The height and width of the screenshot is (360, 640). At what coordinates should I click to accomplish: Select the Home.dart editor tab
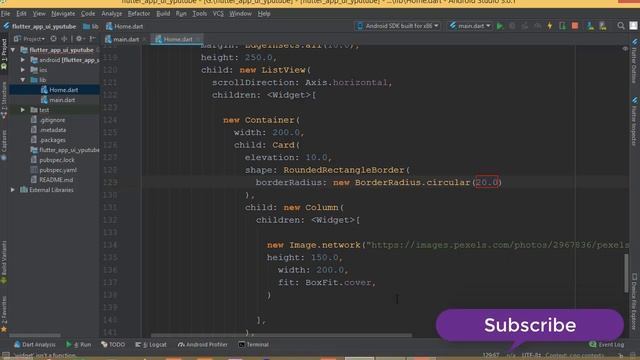(178, 39)
